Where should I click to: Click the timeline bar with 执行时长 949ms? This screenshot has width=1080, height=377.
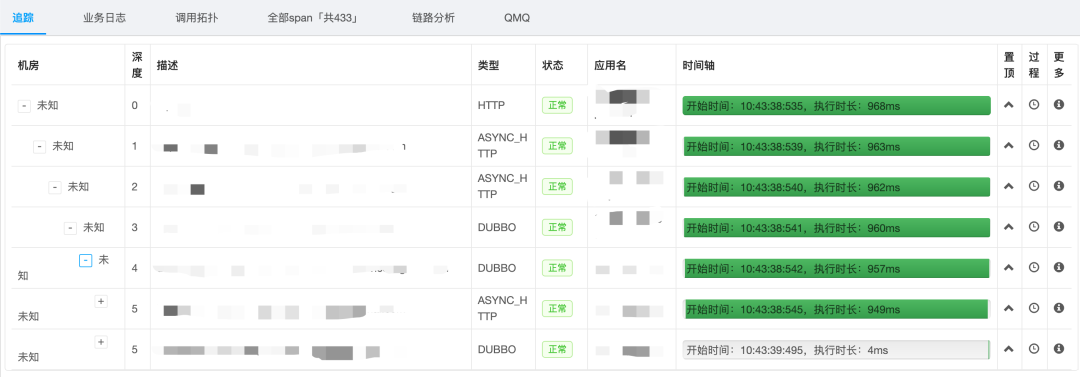coord(836,309)
